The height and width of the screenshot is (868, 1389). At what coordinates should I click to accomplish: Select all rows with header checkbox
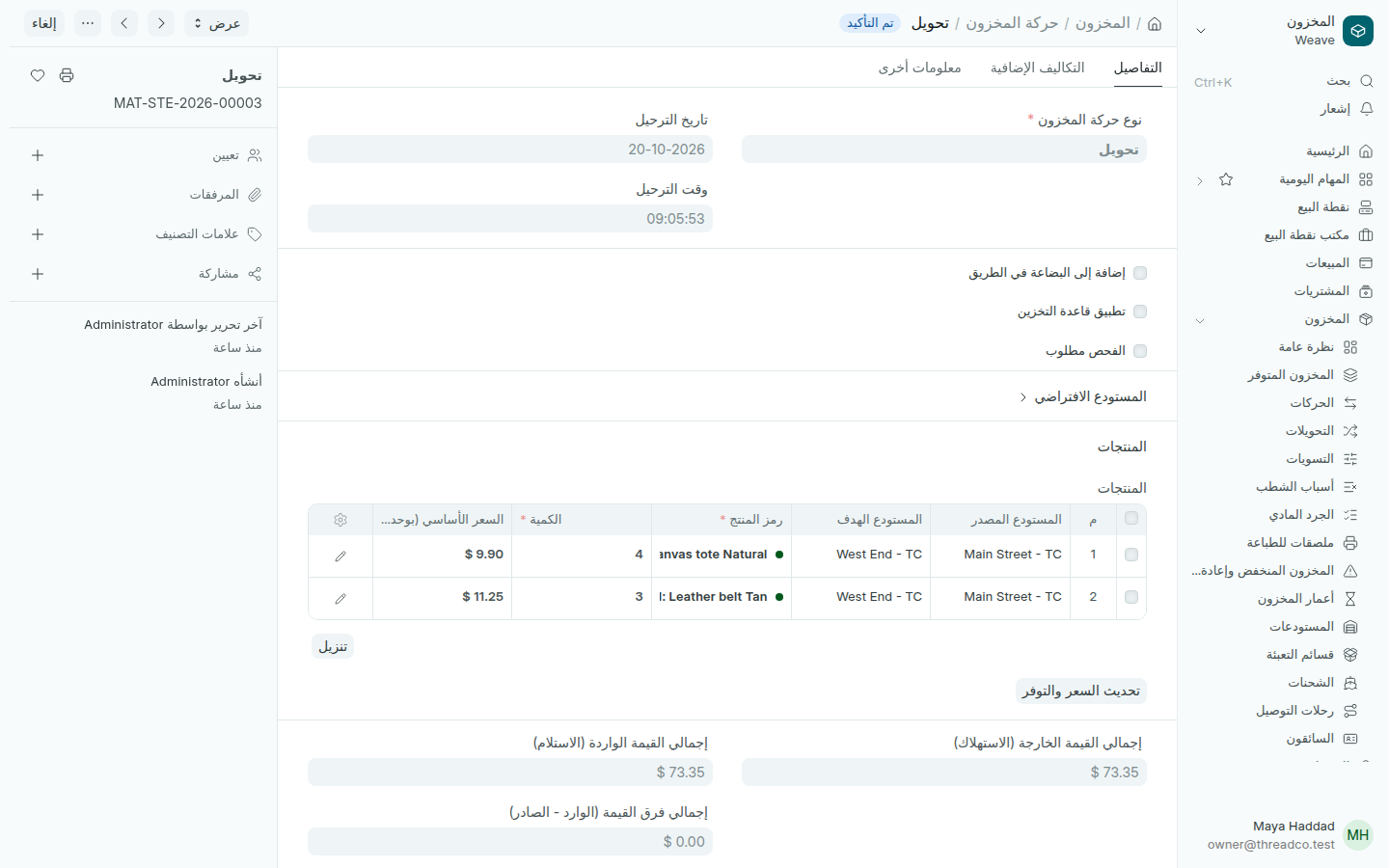click(x=1131, y=519)
